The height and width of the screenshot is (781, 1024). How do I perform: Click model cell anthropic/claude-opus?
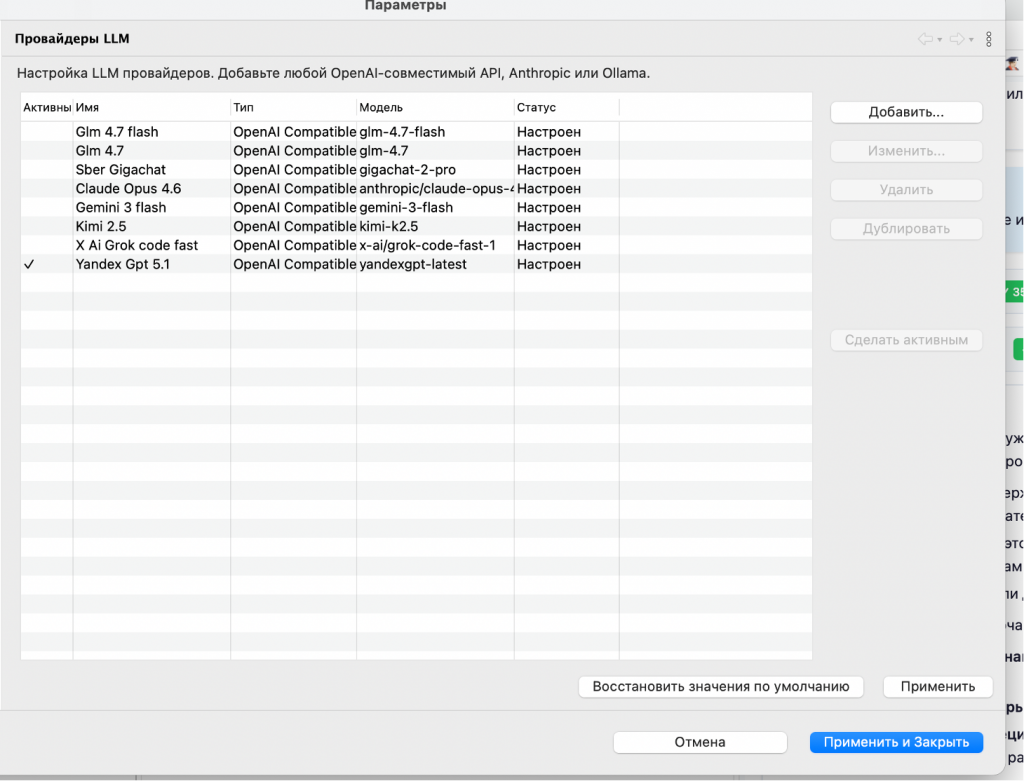pyautogui.click(x=436, y=189)
